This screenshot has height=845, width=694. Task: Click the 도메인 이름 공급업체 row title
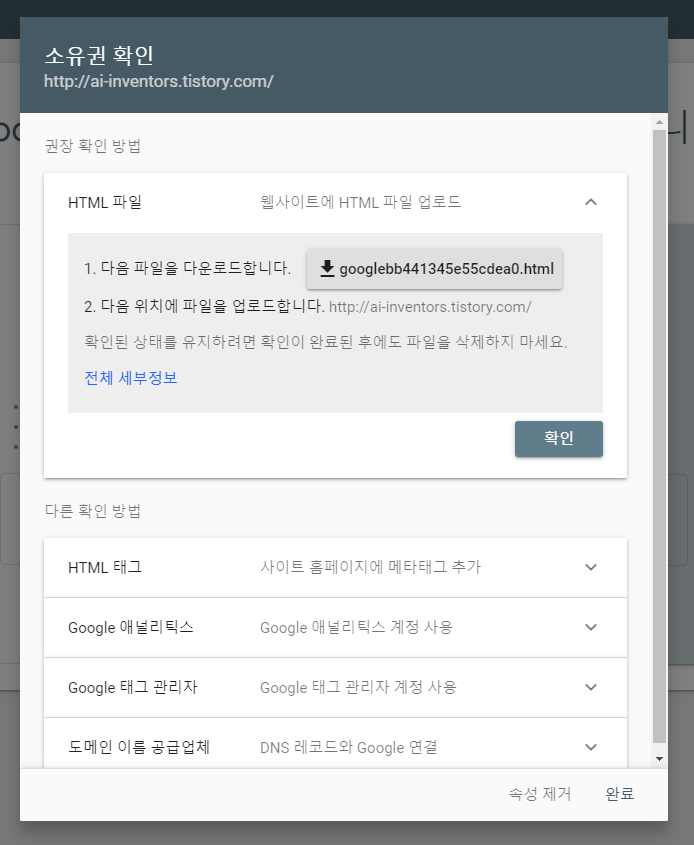pyautogui.click(x=139, y=747)
